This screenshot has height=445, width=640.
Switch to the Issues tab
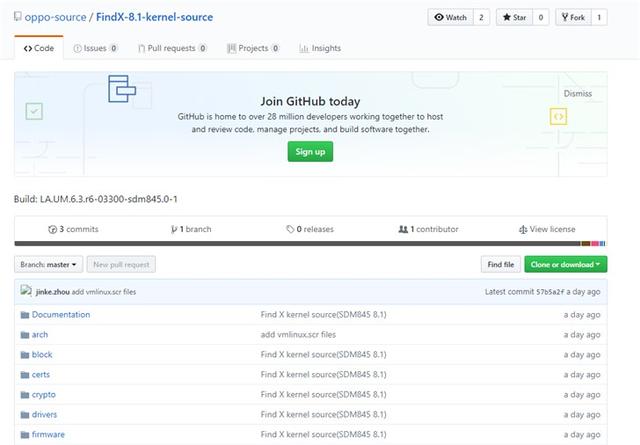[95, 48]
